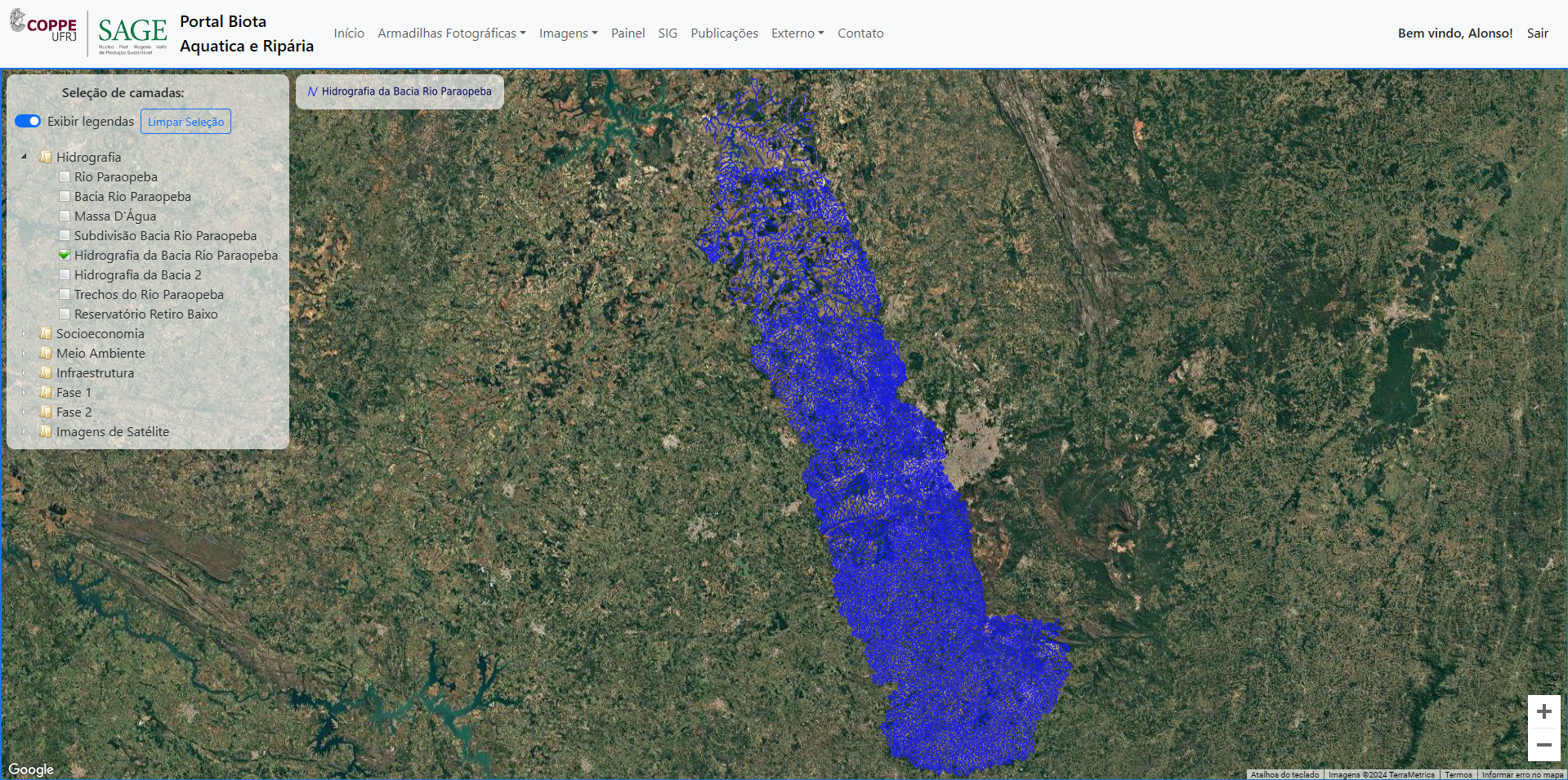Check the Rio Paraopeba layer
The image size is (1568, 780).
click(65, 176)
